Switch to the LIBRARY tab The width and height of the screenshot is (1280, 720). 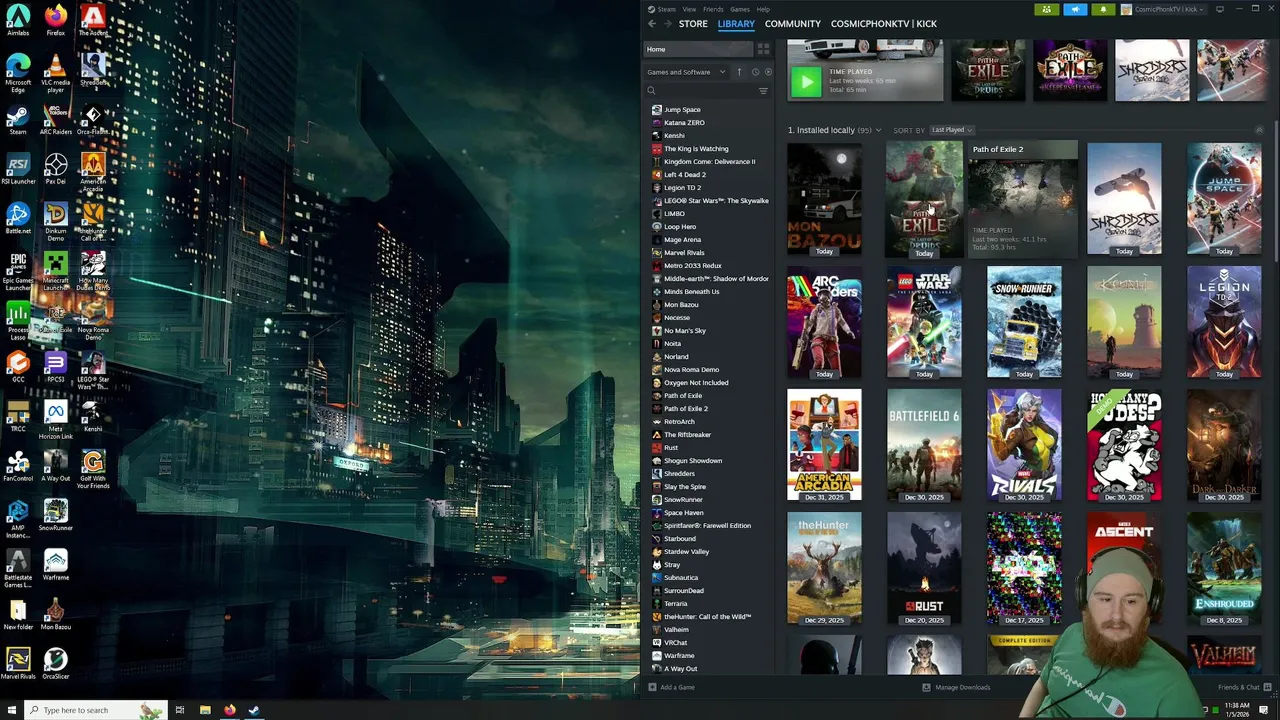[x=736, y=23]
